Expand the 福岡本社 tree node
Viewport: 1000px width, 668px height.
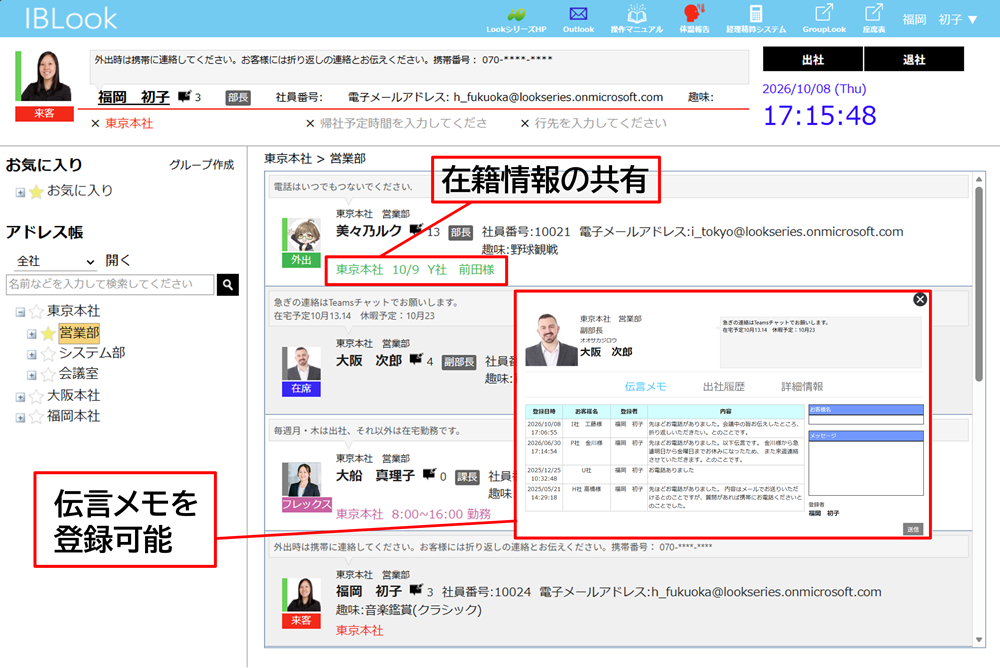tap(20, 418)
